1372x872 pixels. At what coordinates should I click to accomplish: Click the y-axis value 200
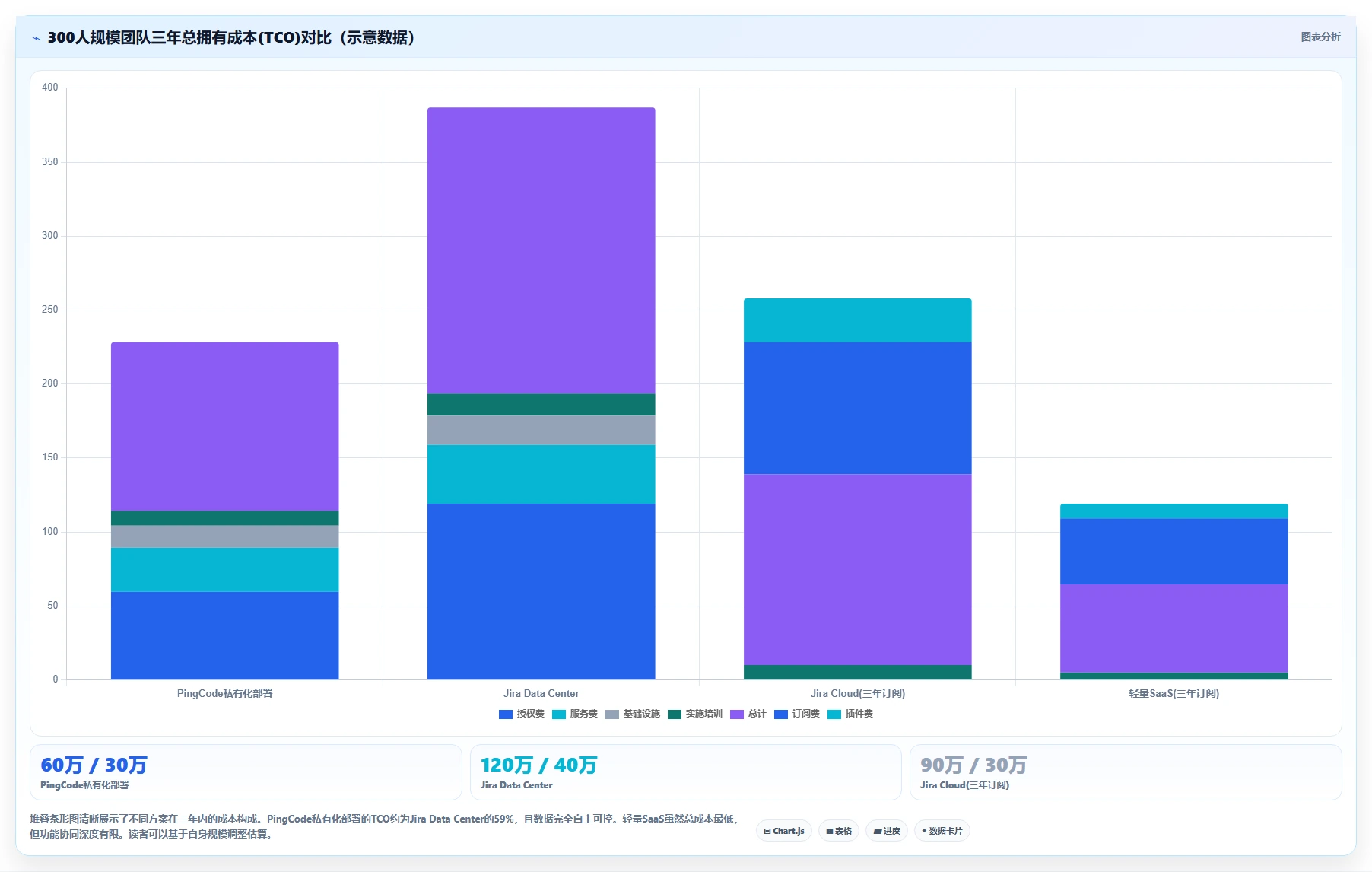(x=50, y=383)
